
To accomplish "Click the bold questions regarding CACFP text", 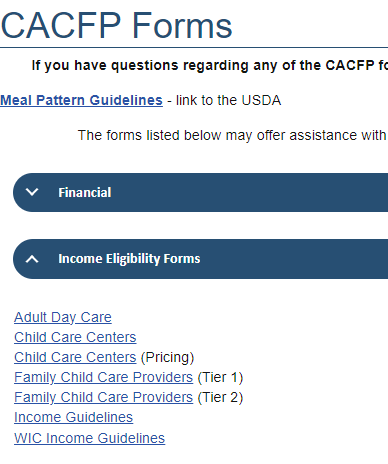I will coord(210,65).
